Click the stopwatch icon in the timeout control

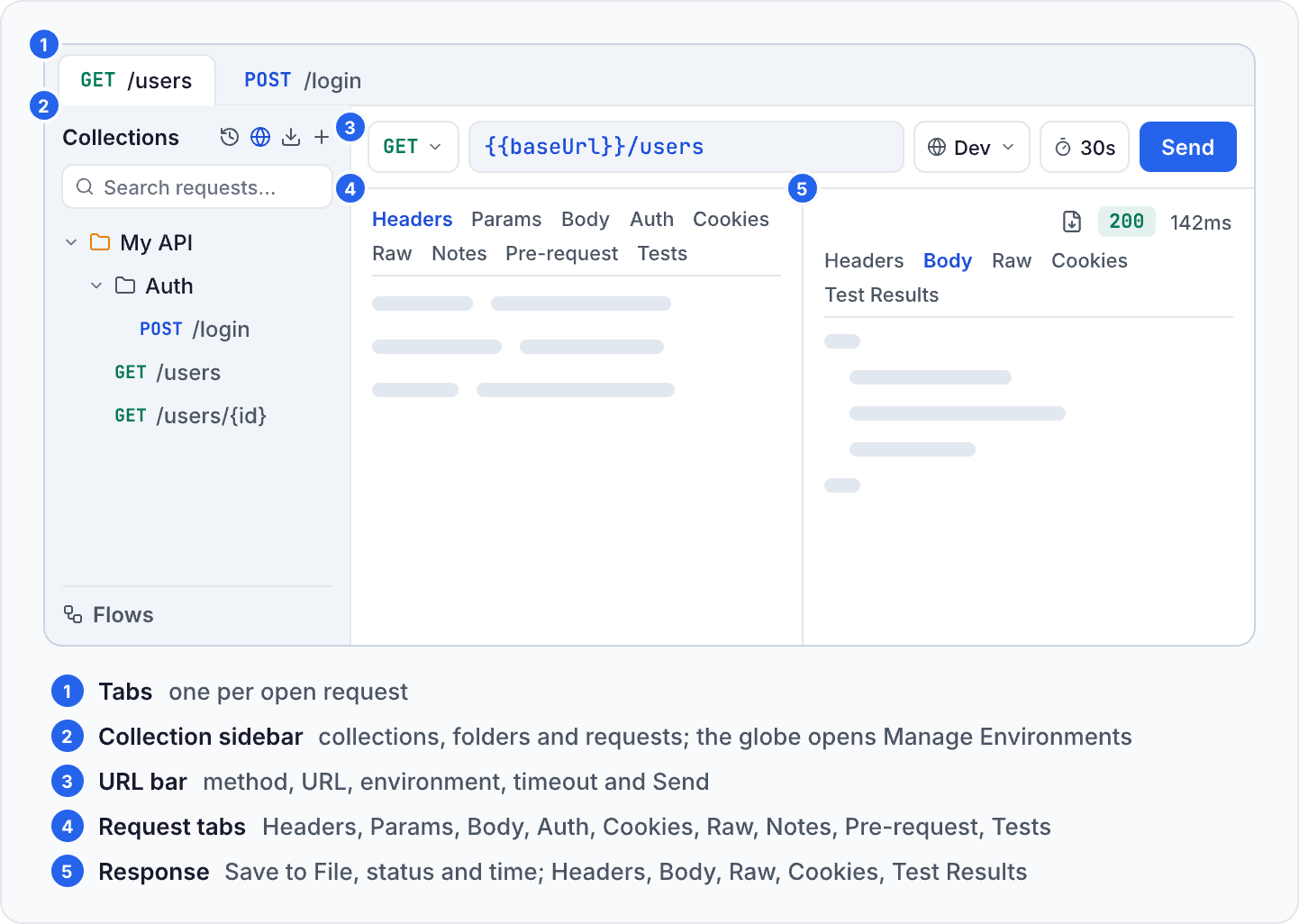pos(1063,147)
